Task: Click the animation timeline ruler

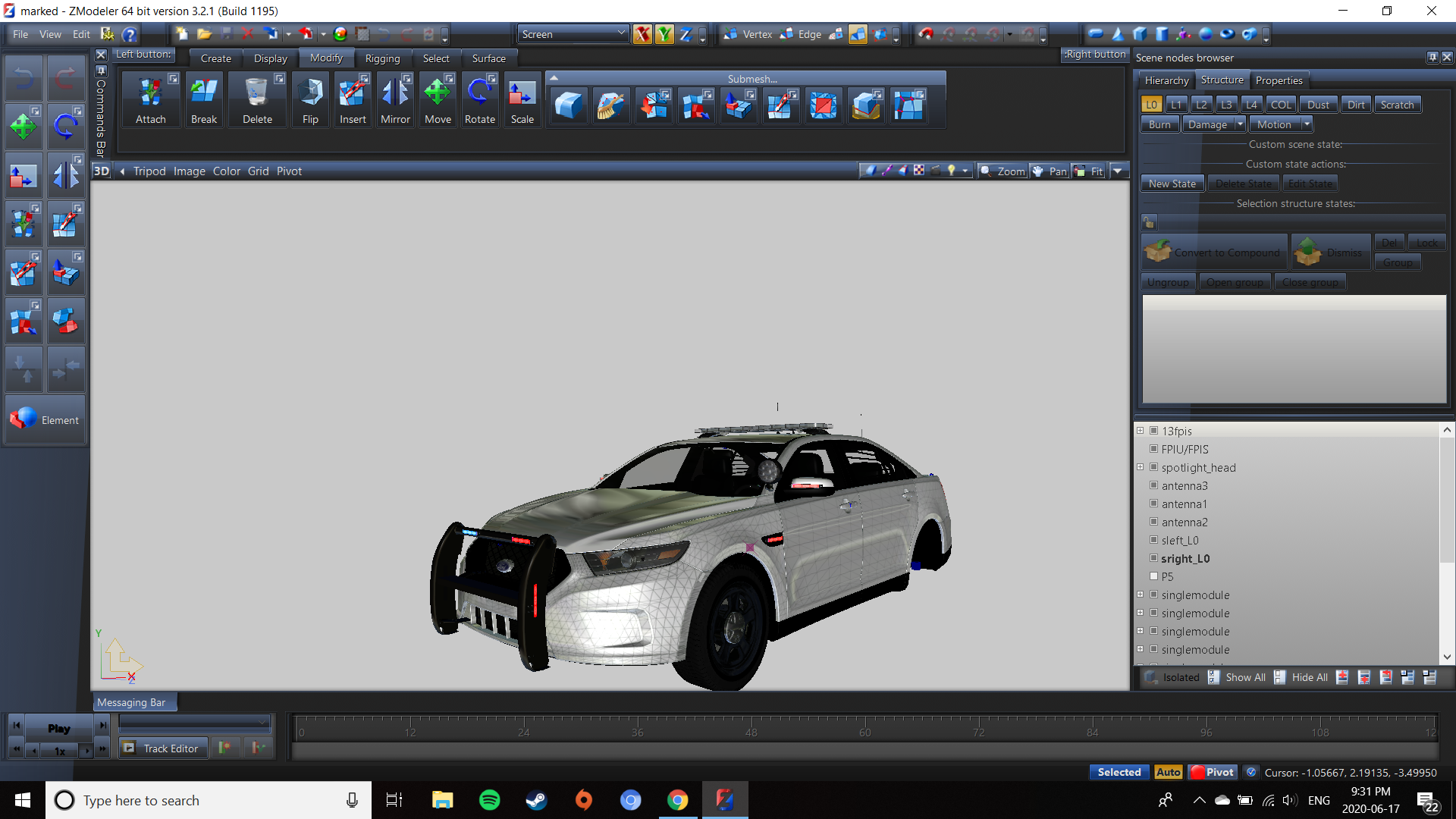Action: coord(864,728)
